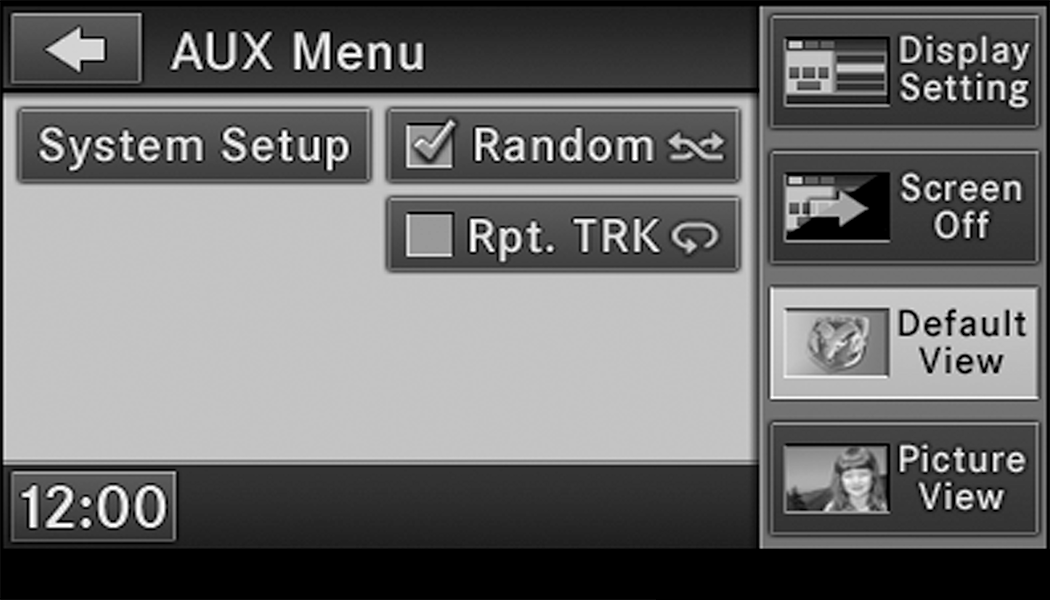Viewport: 1050px width, 600px height.
Task: Open System Setup
Action: [x=194, y=145]
